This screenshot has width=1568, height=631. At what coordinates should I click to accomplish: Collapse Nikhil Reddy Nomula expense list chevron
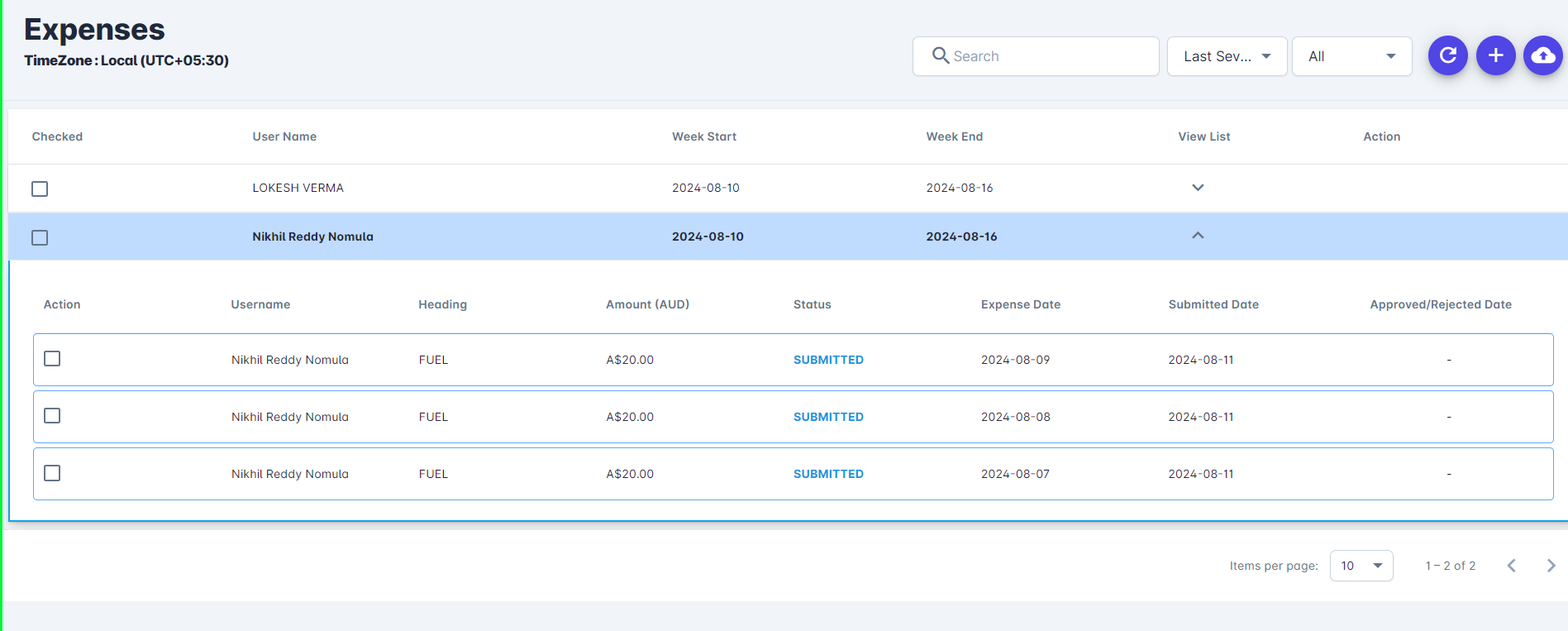[1197, 236]
